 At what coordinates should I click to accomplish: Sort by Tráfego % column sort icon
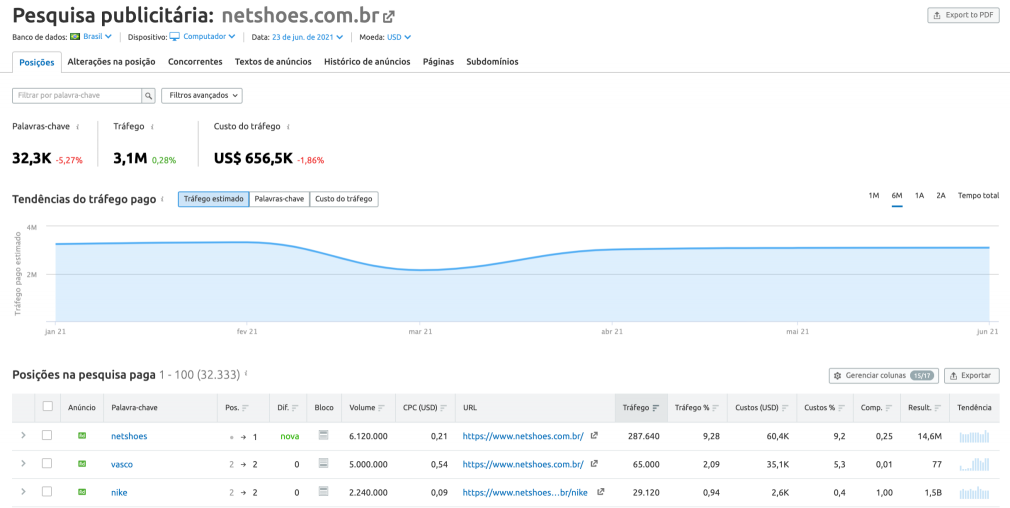tap(716, 408)
